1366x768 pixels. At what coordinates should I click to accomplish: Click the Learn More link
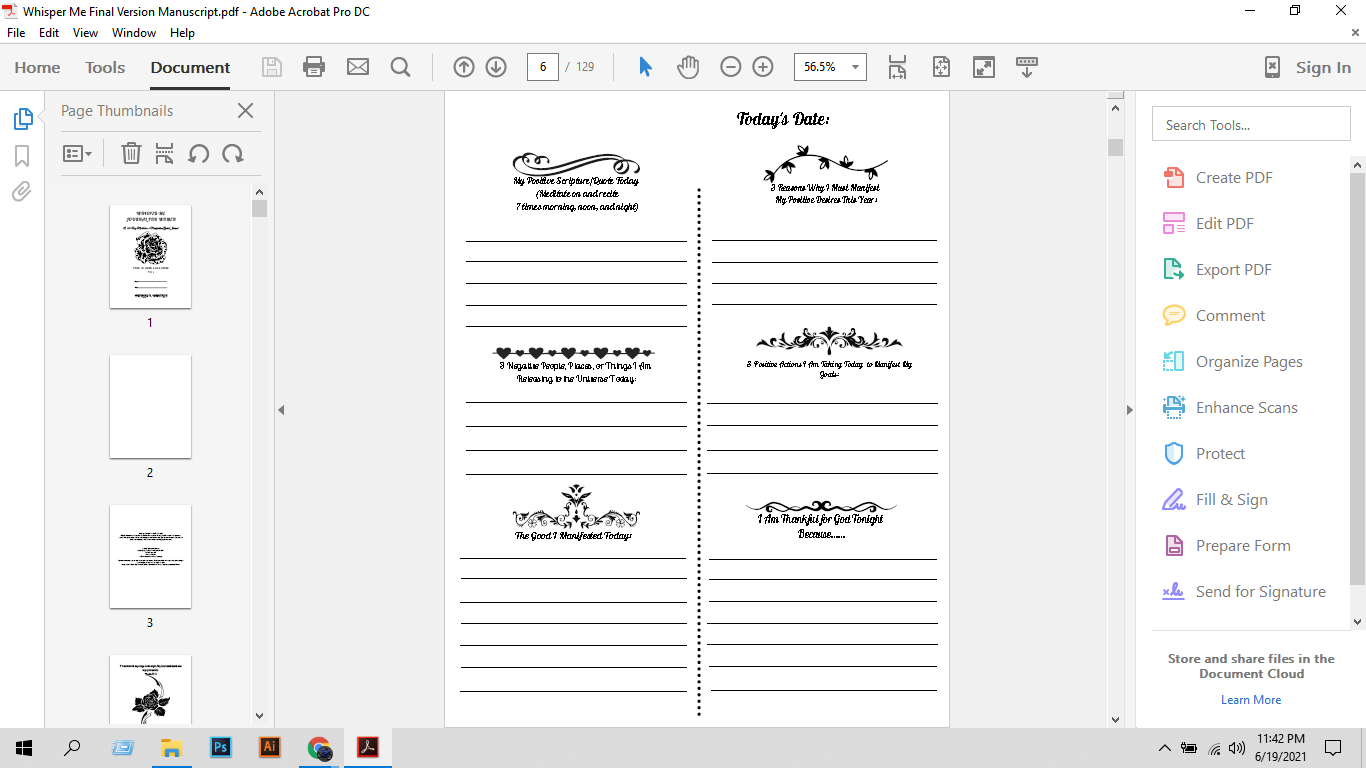1250,700
